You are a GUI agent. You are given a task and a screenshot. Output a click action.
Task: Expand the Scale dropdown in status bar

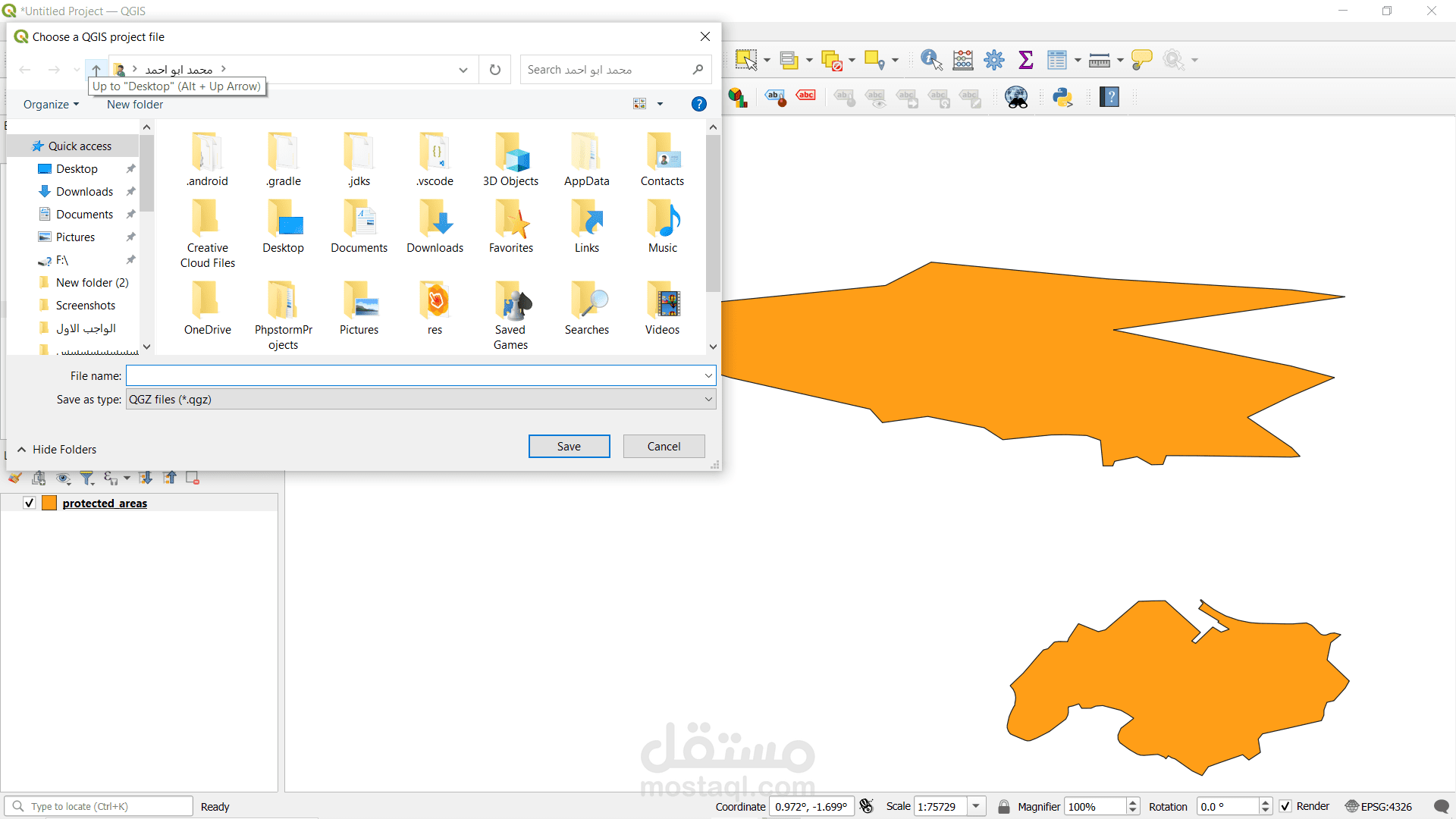point(977,806)
